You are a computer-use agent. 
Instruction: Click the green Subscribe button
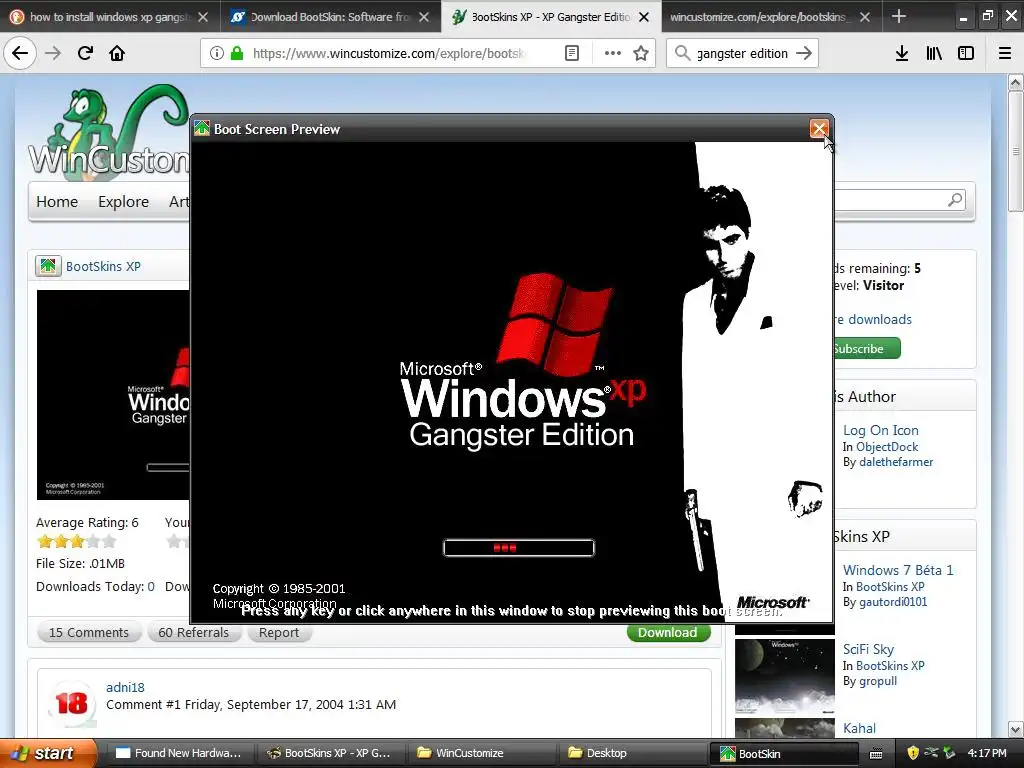tap(866, 349)
